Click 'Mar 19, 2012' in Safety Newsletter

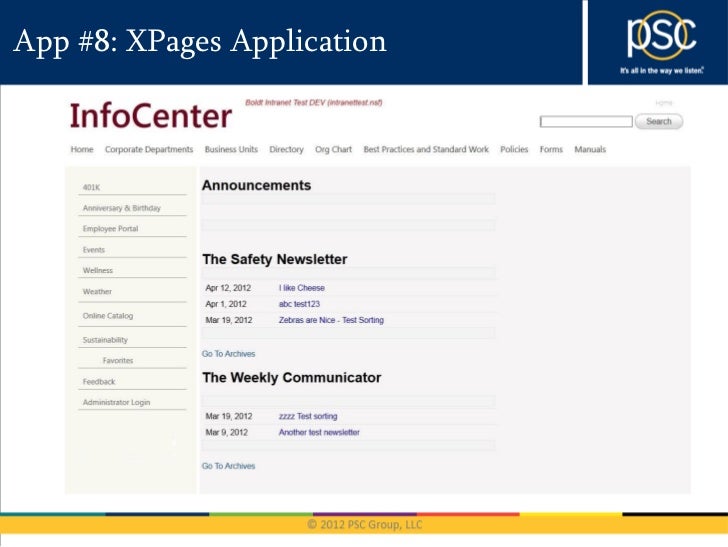[x=228, y=320]
